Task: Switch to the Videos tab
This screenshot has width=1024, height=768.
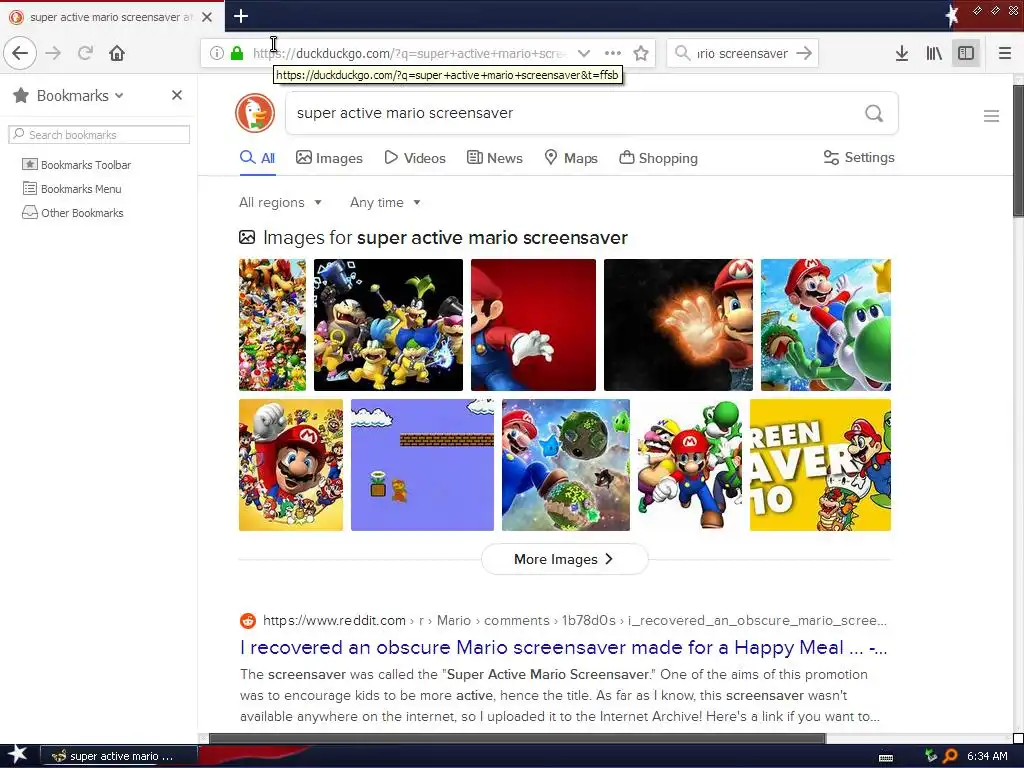Action: coord(415,158)
